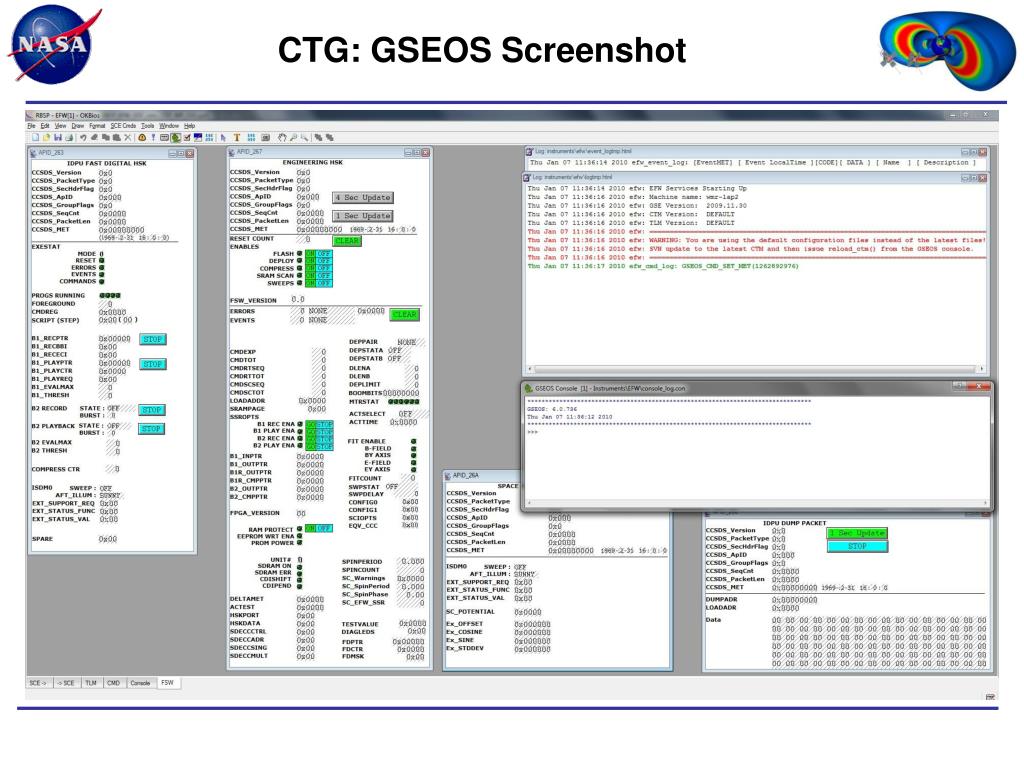
Task: Click 1 Sec Update in Engineering HSK
Action: 363,216
